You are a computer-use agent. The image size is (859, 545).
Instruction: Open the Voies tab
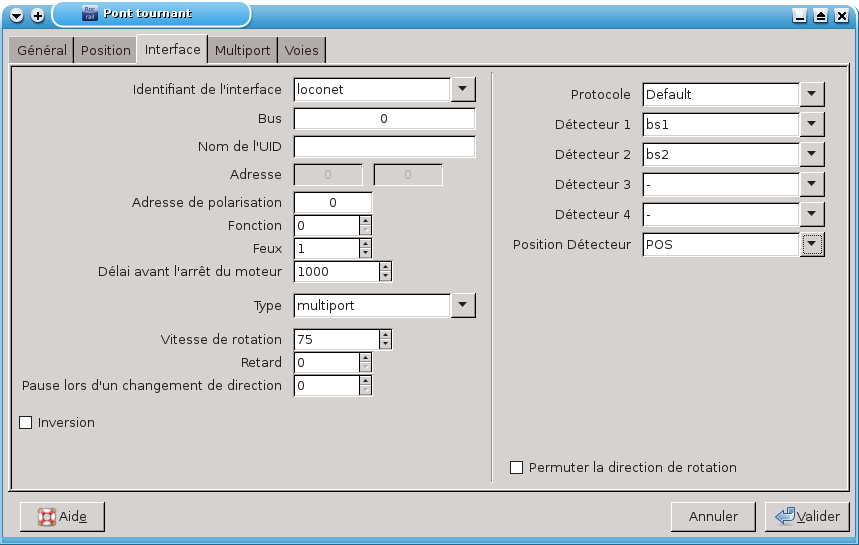[x=302, y=50]
